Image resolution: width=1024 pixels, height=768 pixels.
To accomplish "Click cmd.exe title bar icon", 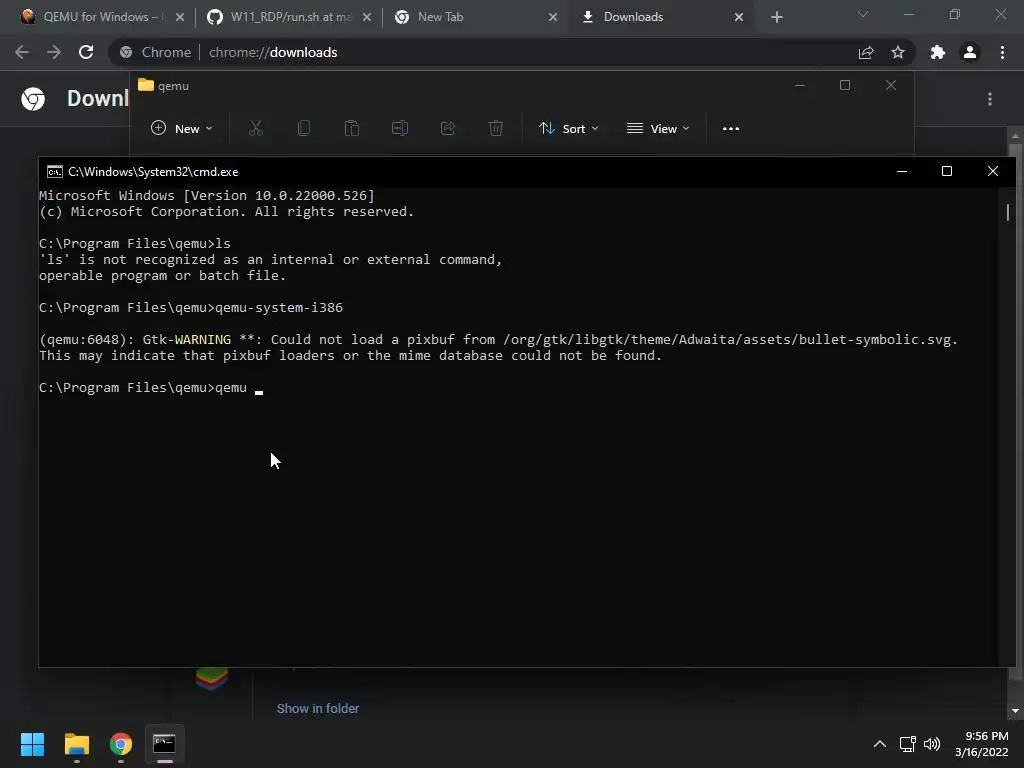I will [x=55, y=172].
